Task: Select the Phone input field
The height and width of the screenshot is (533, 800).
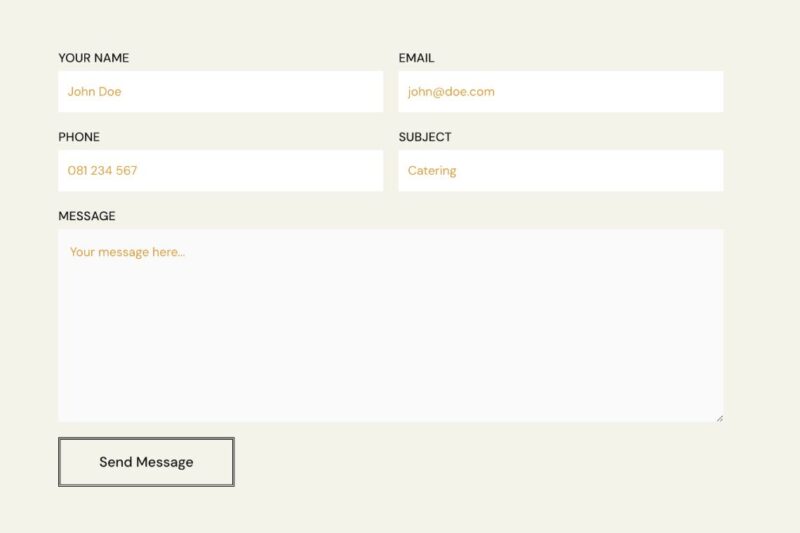Action: (220, 170)
